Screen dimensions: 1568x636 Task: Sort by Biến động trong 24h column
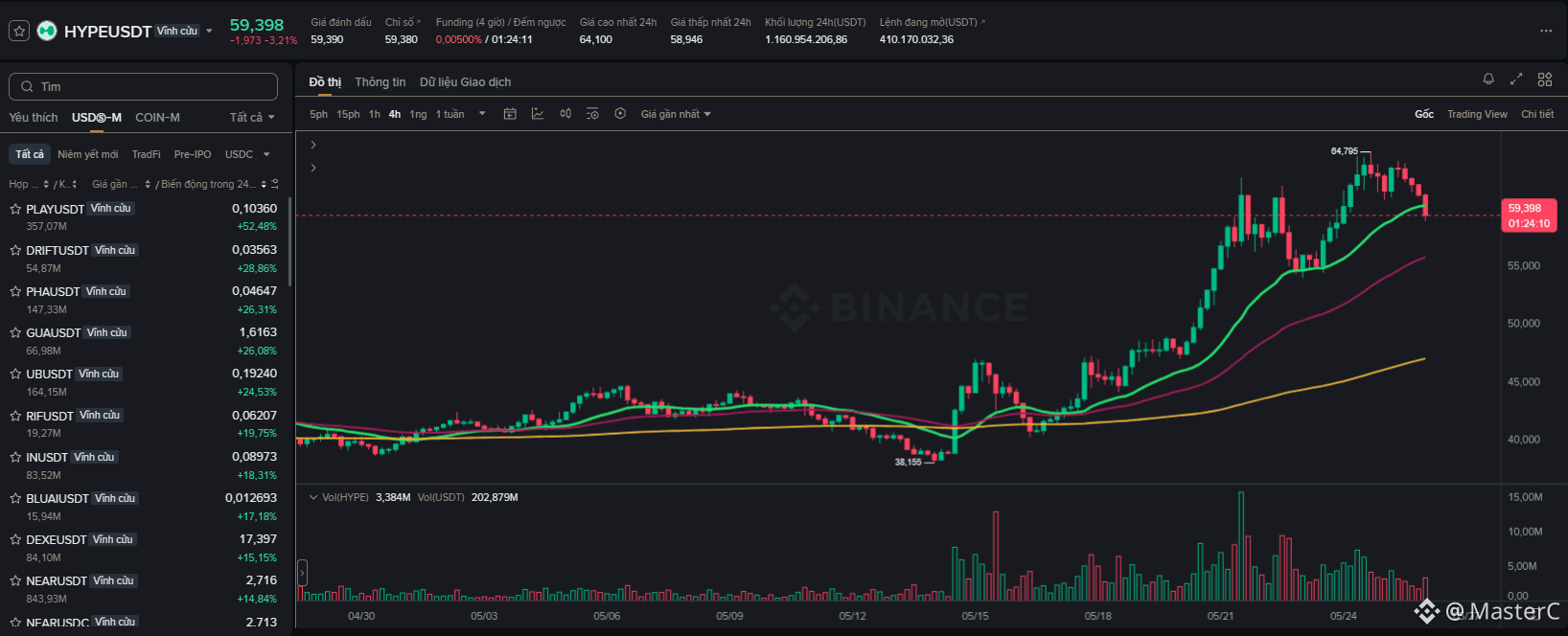(x=213, y=184)
